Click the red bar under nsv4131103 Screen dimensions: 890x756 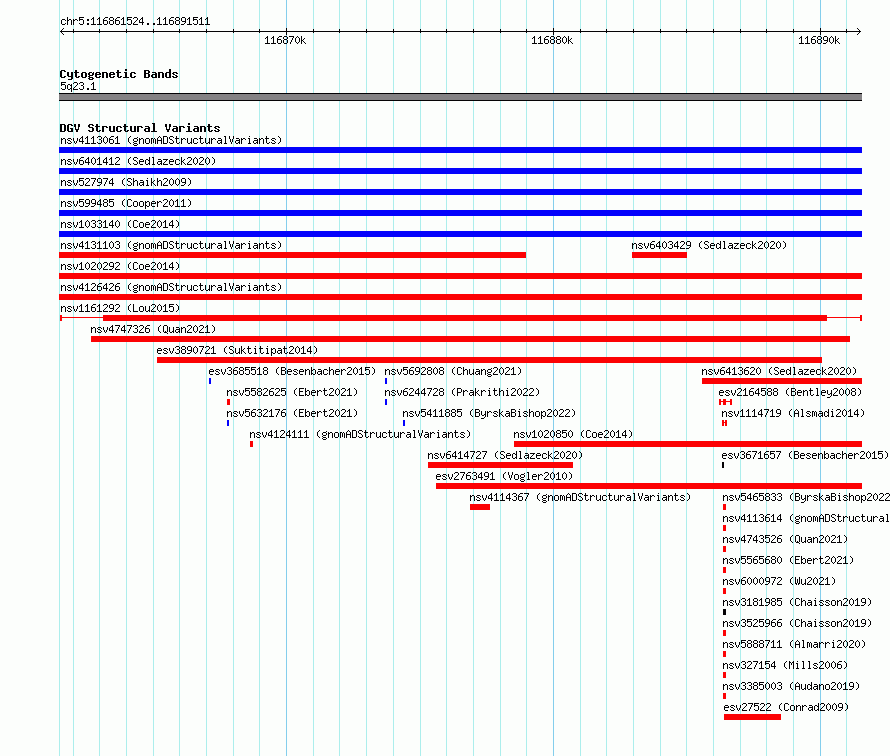pos(292,255)
